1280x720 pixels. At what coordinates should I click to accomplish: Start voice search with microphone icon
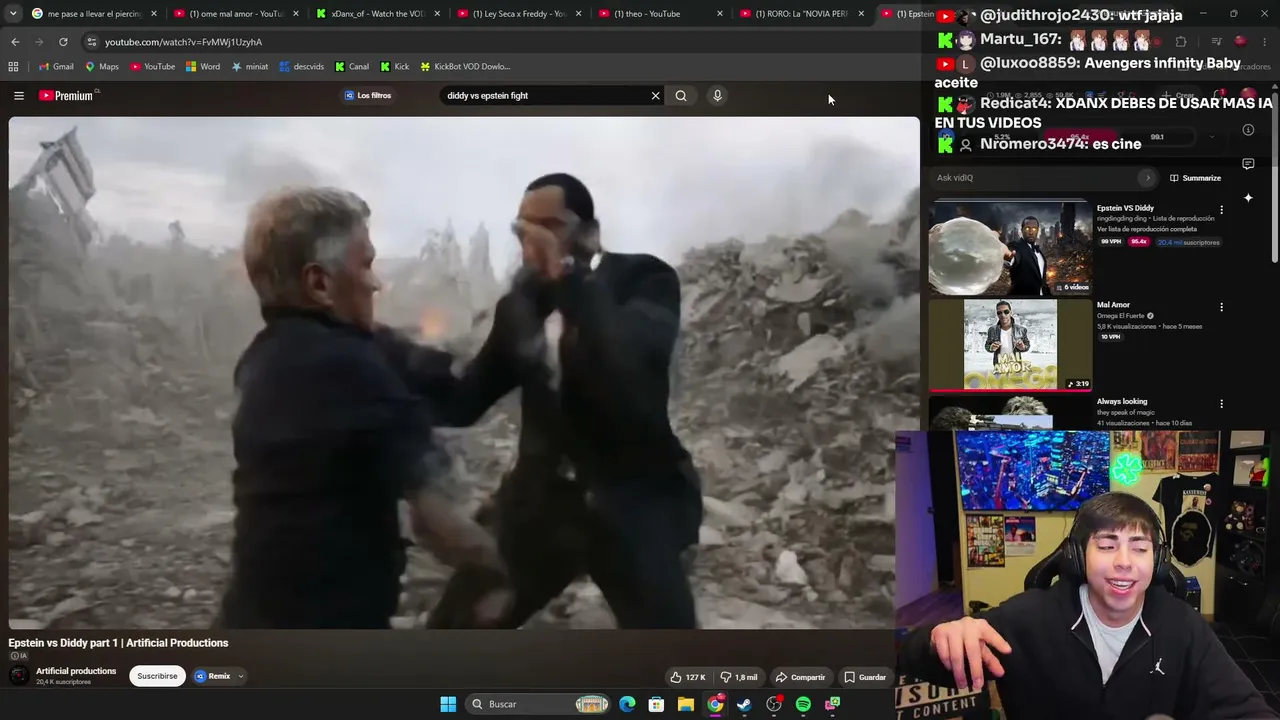(x=717, y=96)
